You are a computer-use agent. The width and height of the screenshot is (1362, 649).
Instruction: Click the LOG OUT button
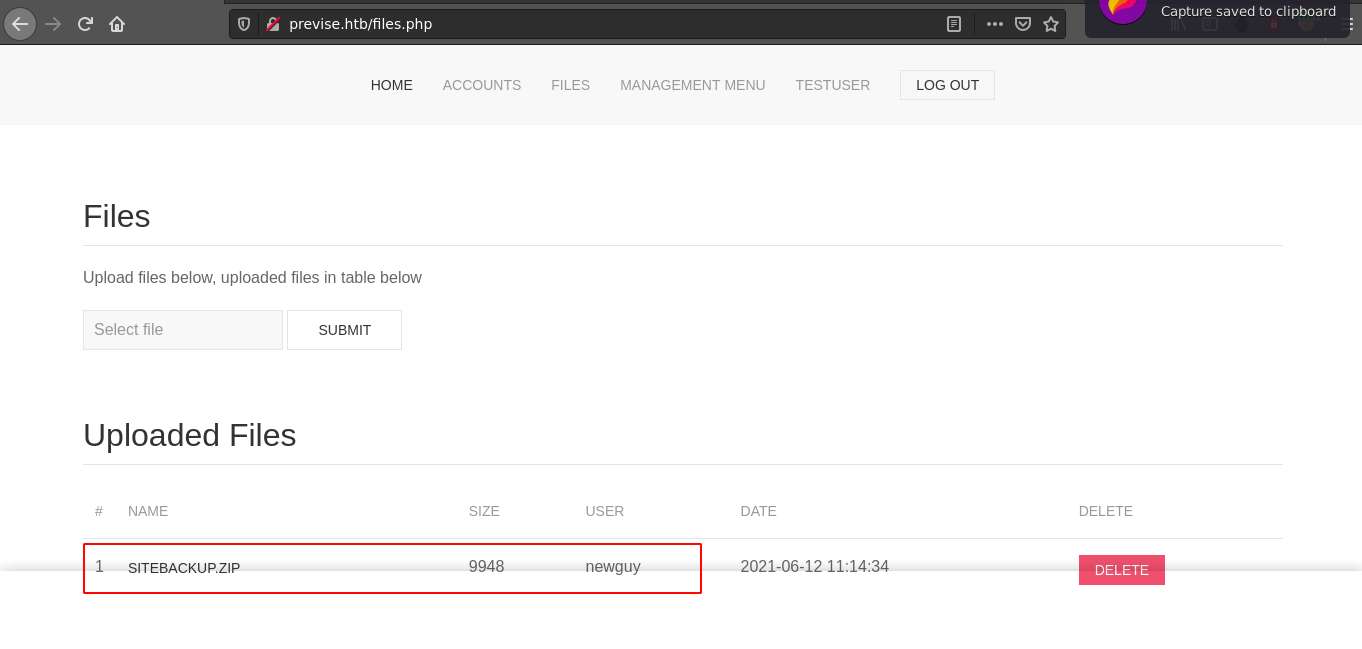(946, 85)
